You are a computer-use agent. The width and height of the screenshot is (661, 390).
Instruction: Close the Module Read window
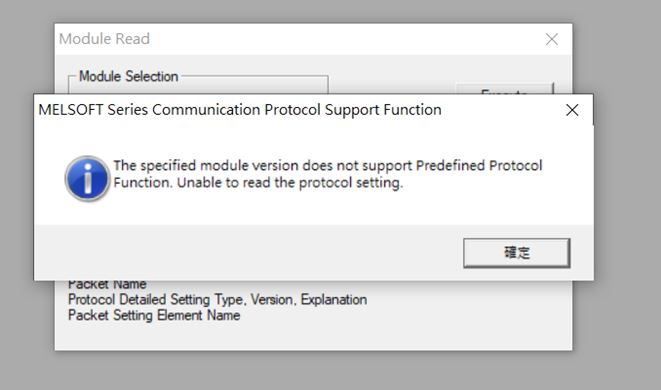551,39
